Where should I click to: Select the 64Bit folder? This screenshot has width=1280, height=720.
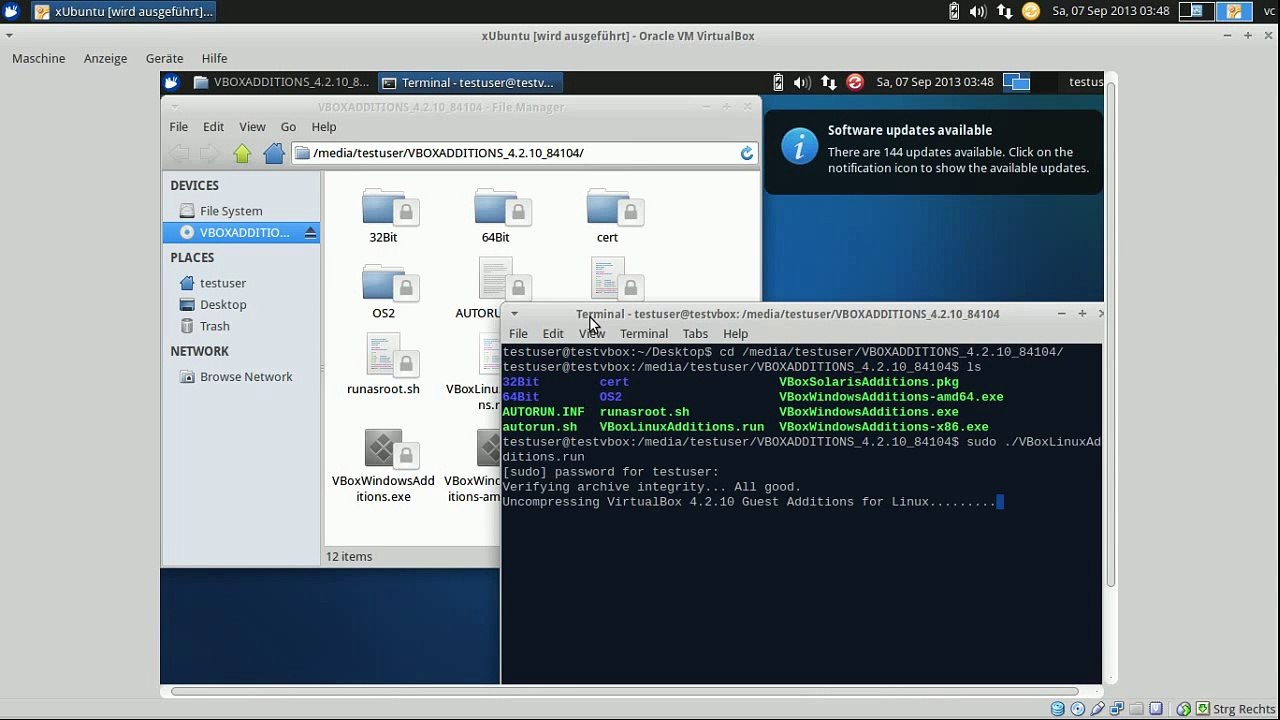click(496, 216)
